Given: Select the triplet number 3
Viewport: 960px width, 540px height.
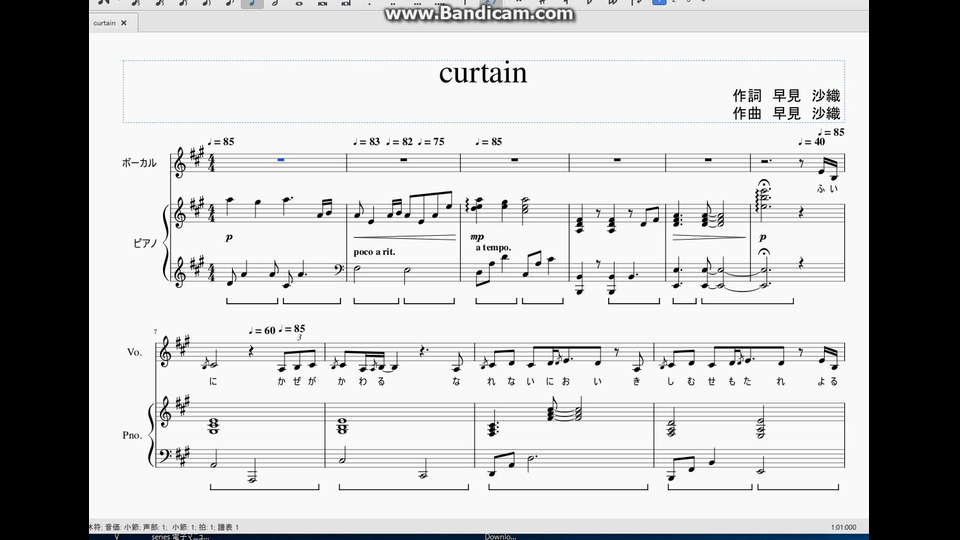Looking at the screenshot, I should 299,337.
